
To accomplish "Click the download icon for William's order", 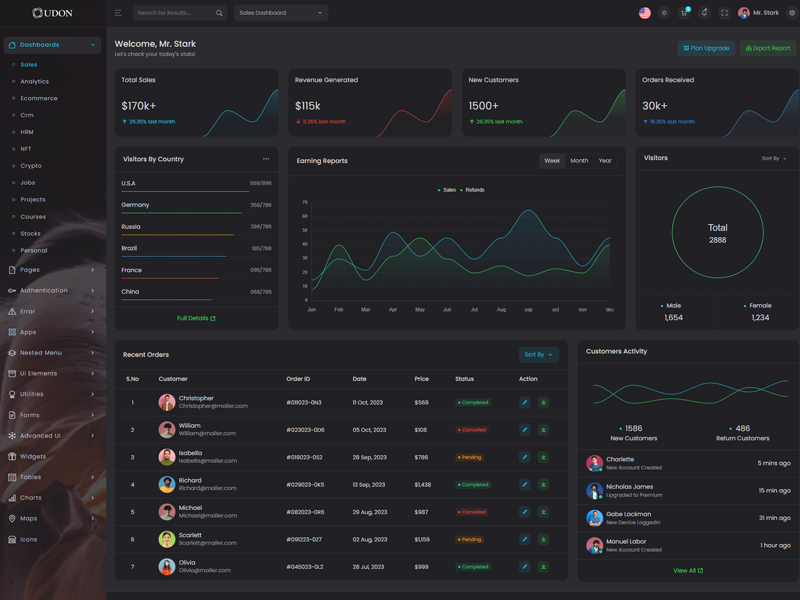I will pos(543,430).
